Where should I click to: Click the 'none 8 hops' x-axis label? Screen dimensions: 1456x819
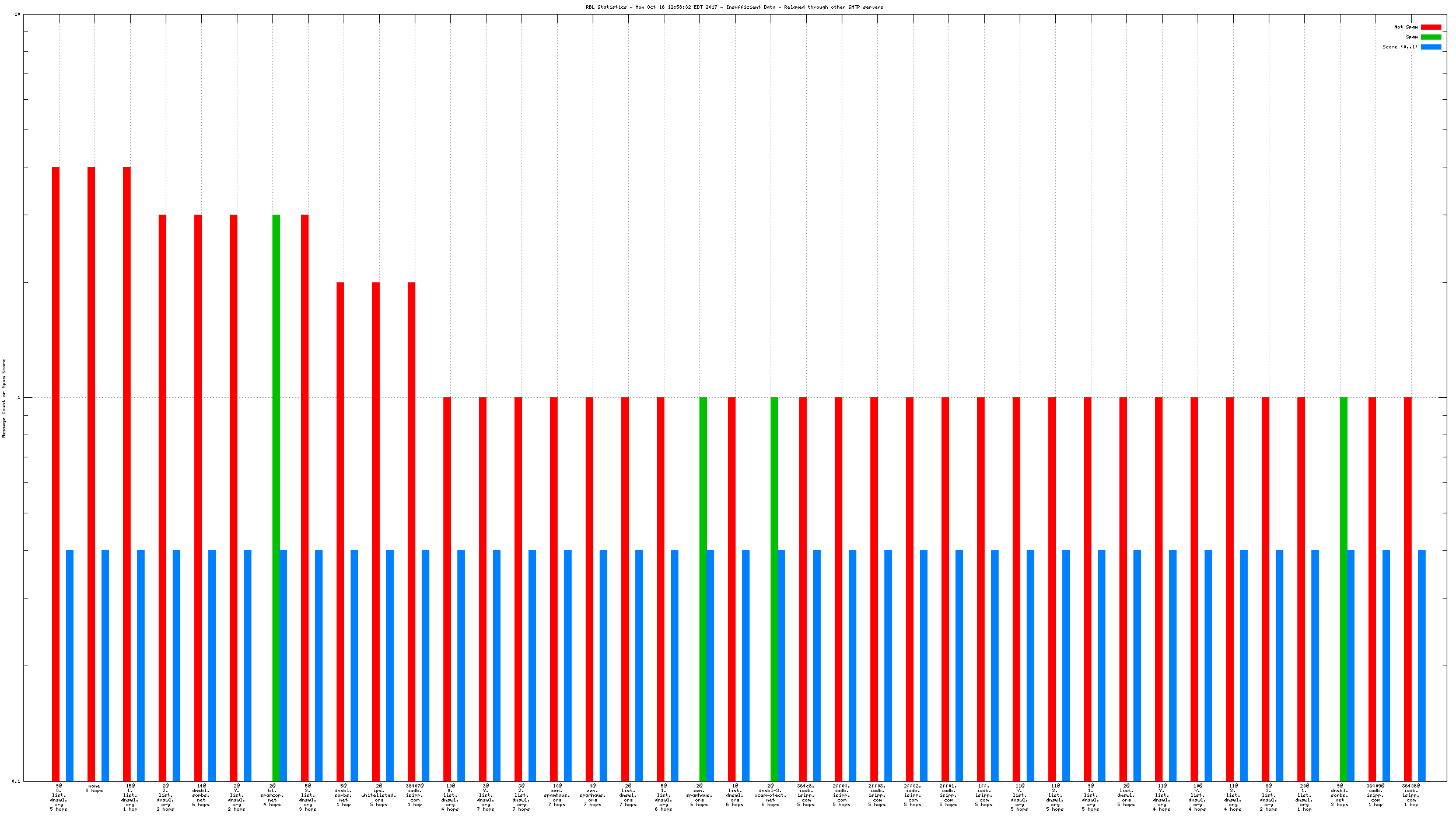94,788
